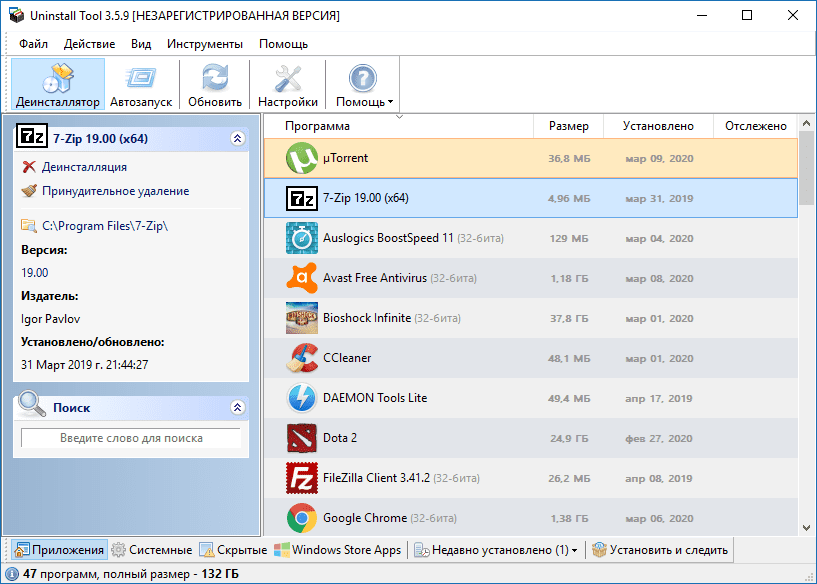
Task: Open Помощь in the menu bar
Action: click(283, 44)
